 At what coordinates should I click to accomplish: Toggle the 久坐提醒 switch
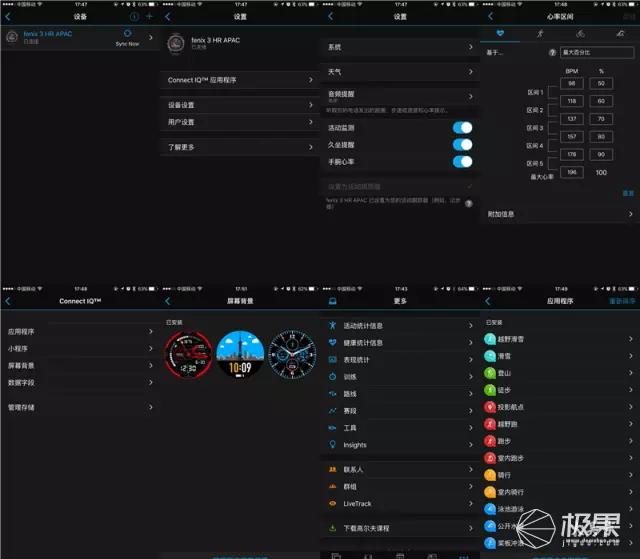tap(462, 145)
